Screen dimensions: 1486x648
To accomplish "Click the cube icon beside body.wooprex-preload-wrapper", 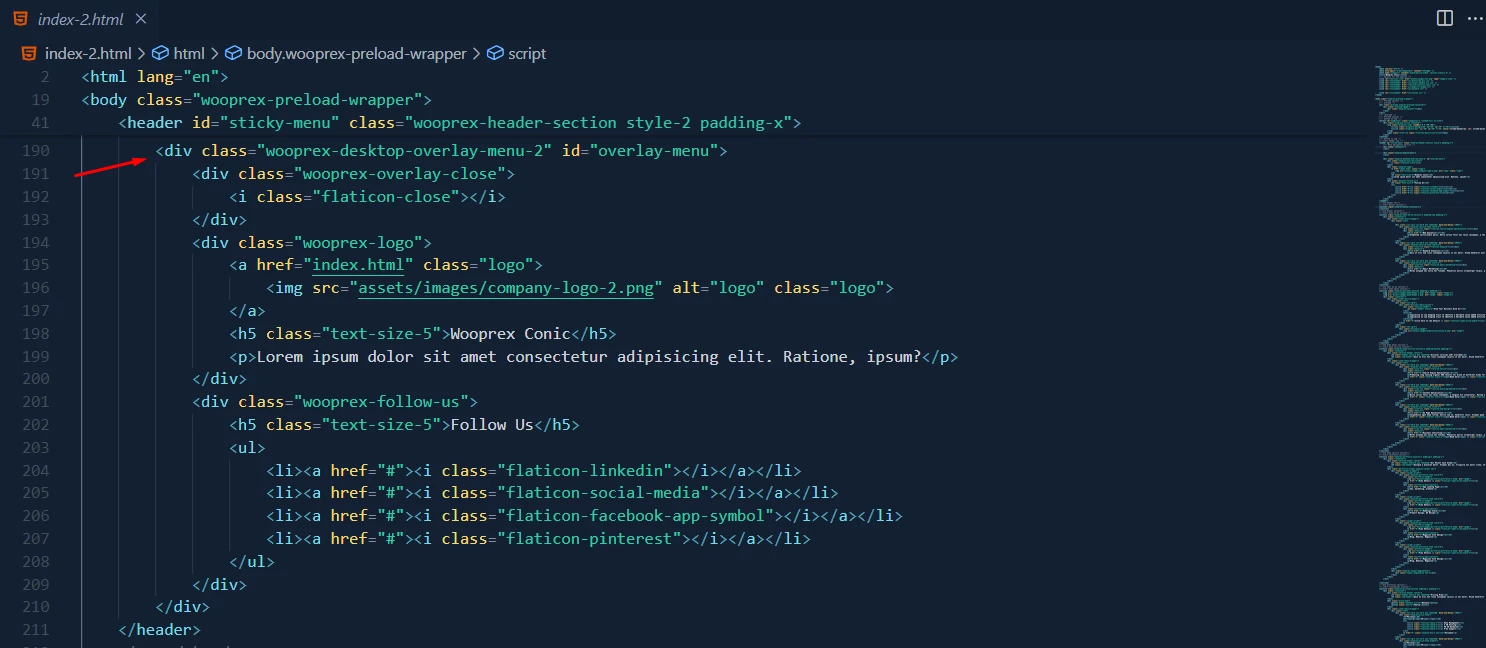I will [x=233, y=53].
